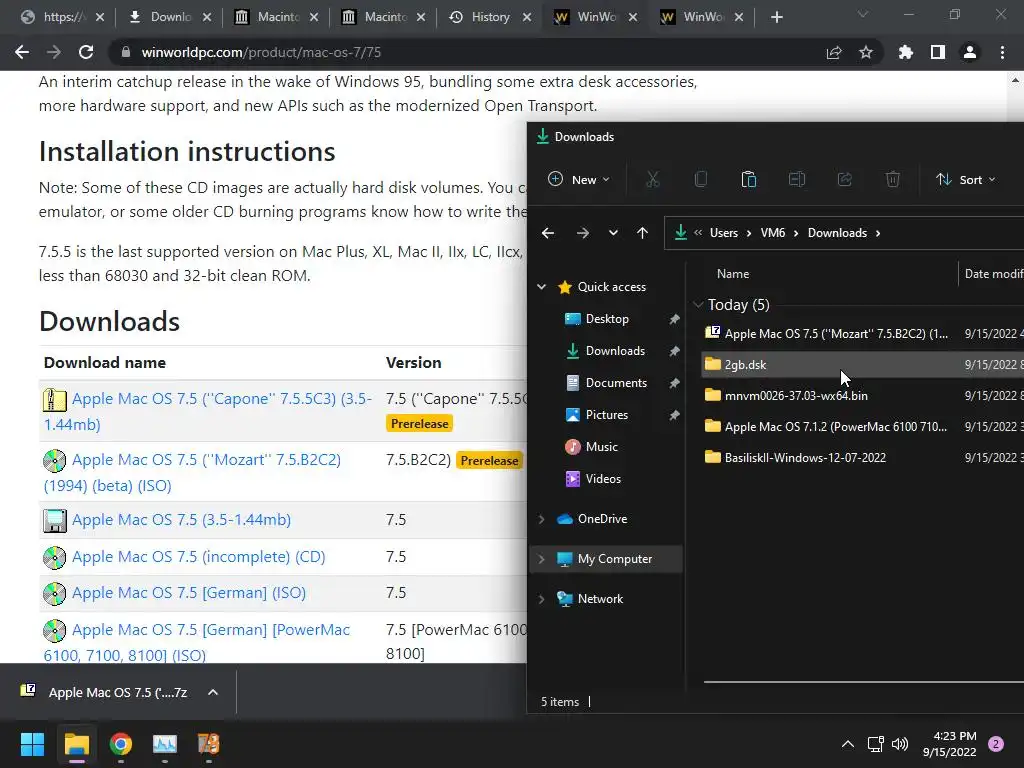Image resolution: width=1024 pixels, height=768 pixels.
Task: Open Chrome profile avatar
Action: tap(970, 52)
